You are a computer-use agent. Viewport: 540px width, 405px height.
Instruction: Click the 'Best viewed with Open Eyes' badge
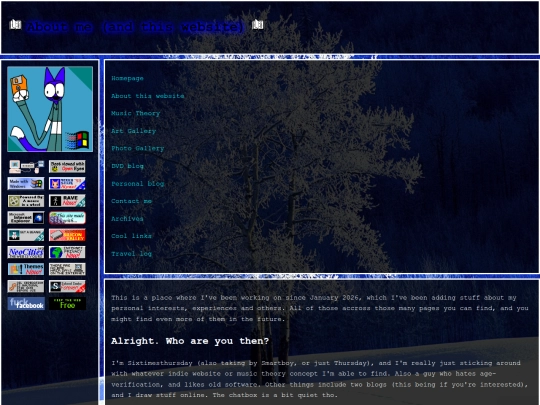tap(67, 167)
